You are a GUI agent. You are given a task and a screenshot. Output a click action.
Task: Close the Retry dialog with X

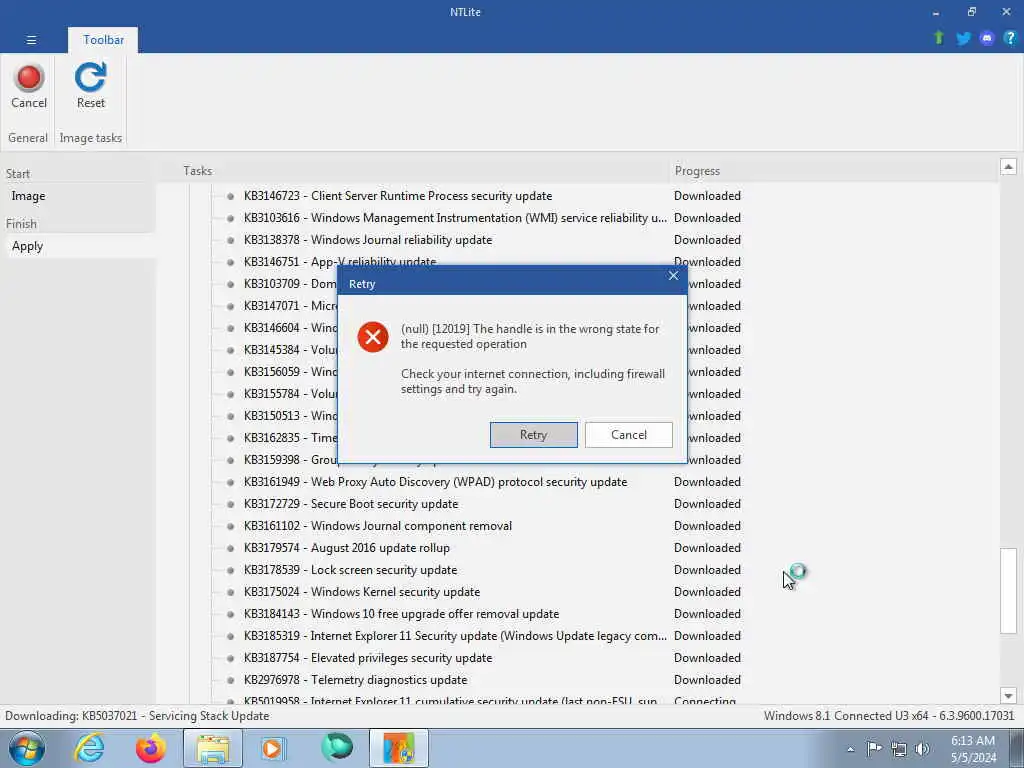673,276
